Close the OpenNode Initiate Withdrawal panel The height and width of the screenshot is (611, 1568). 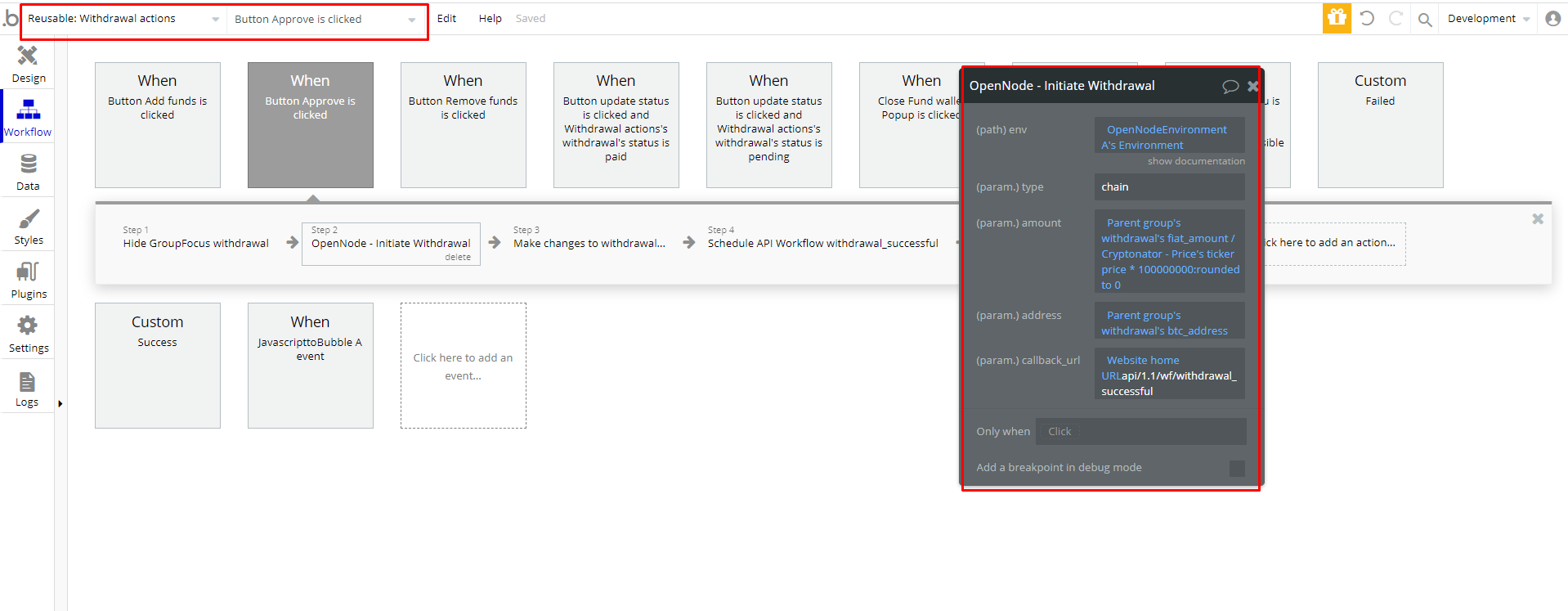(1252, 86)
